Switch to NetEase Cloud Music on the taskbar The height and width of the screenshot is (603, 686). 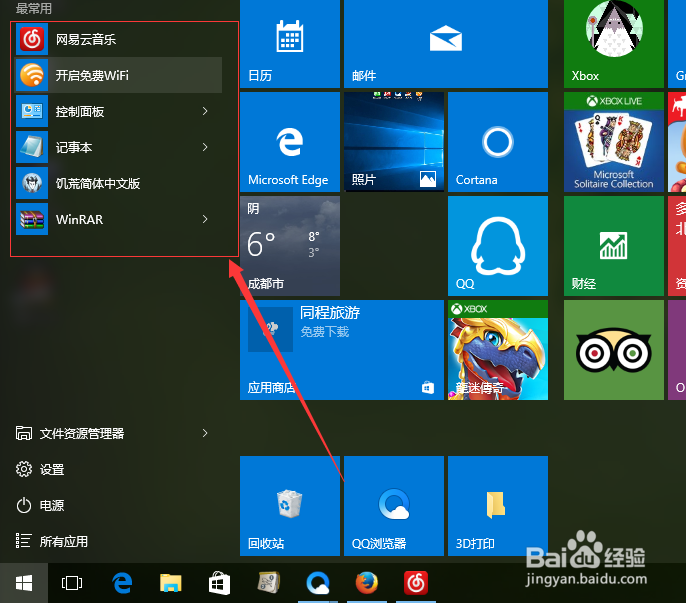(416, 583)
